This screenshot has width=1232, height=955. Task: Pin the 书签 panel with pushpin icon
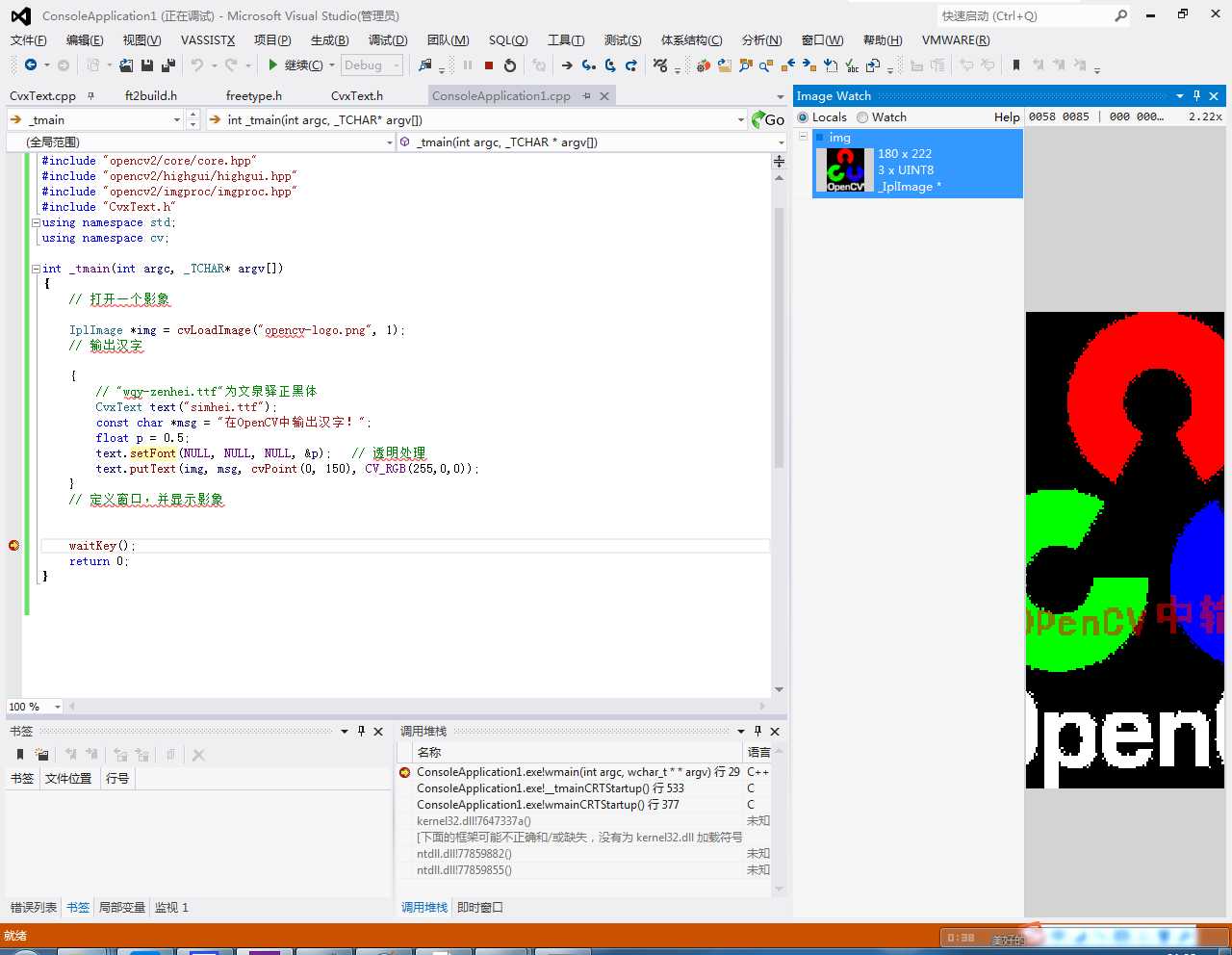click(x=361, y=731)
